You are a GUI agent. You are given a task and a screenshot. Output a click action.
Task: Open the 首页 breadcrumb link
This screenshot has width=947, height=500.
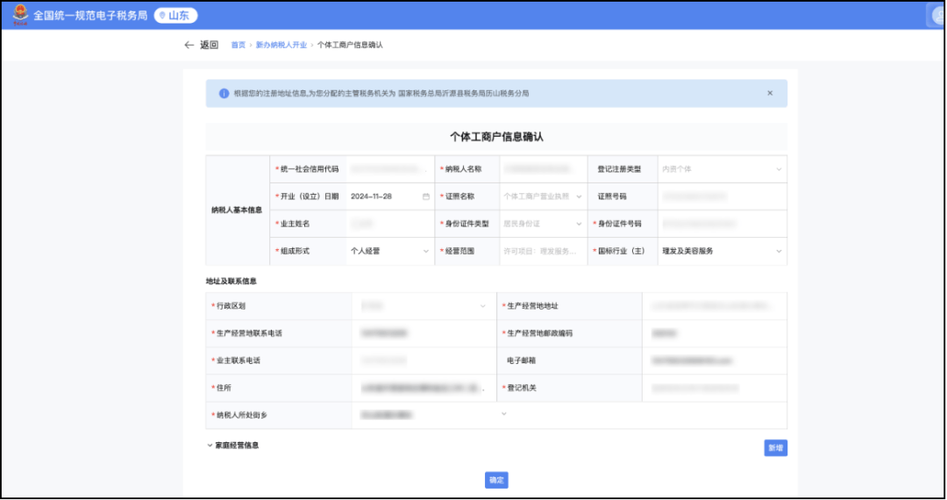coord(239,45)
